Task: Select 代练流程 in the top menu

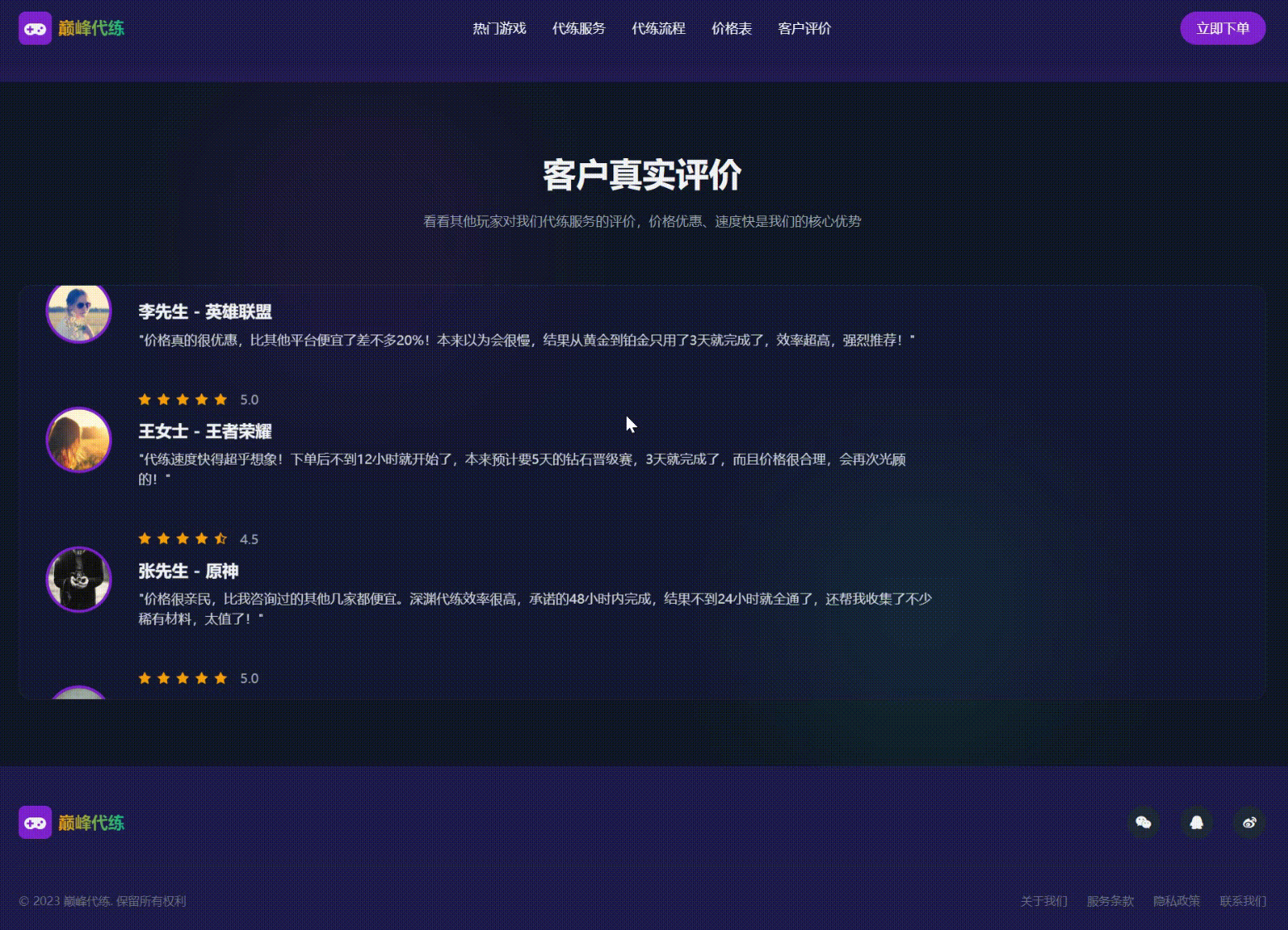Action: pyautogui.click(x=658, y=29)
